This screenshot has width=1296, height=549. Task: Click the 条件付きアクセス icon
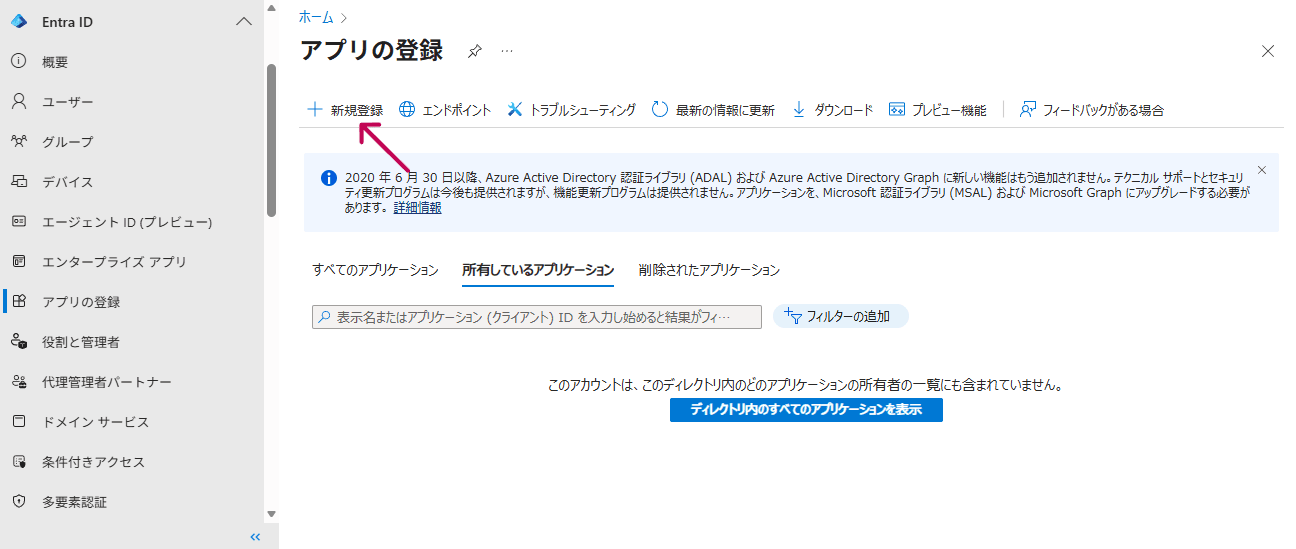(19, 462)
